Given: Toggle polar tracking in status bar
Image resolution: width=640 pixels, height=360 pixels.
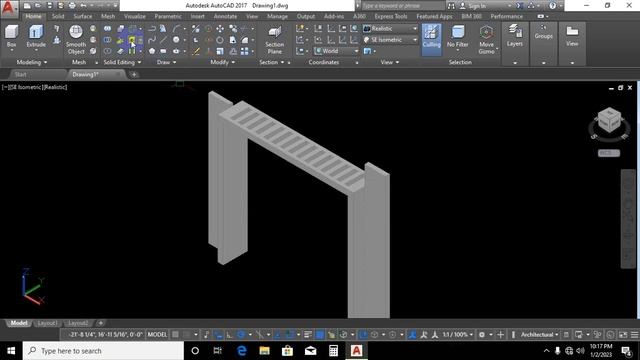Looking at the screenshot, I should [x=241, y=335].
